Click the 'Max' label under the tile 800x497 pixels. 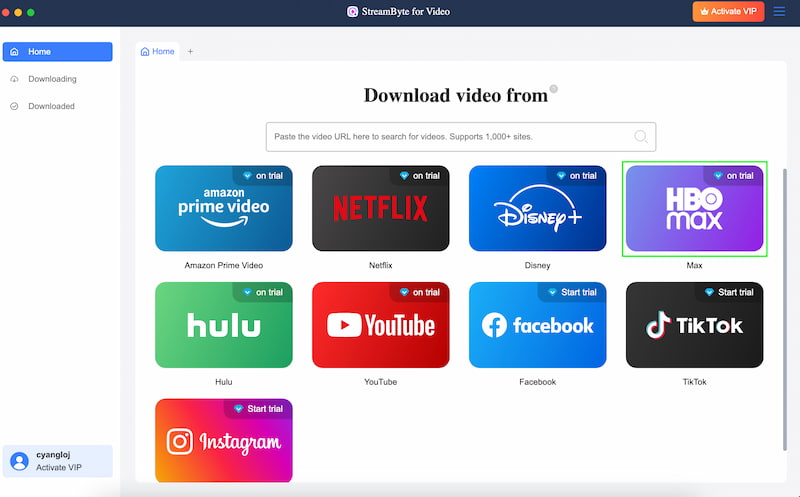point(694,265)
